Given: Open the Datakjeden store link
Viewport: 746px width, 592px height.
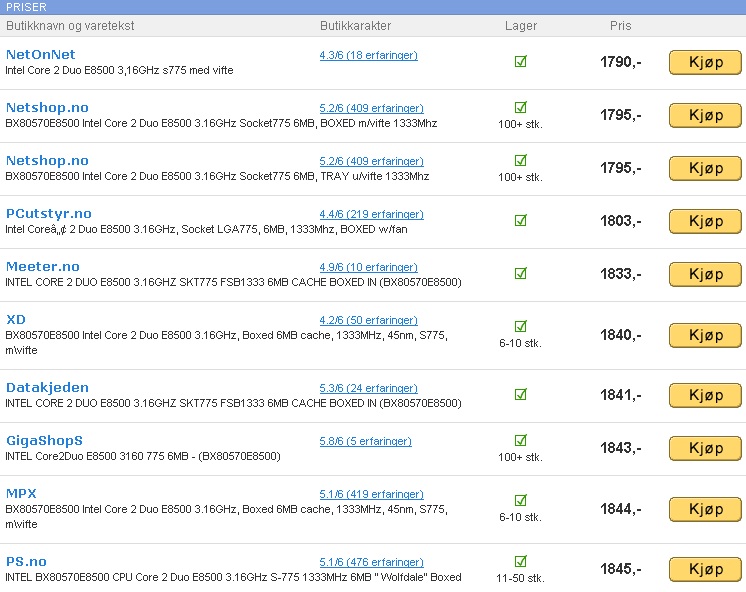Looking at the screenshot, I should click(x=47, y=387).
